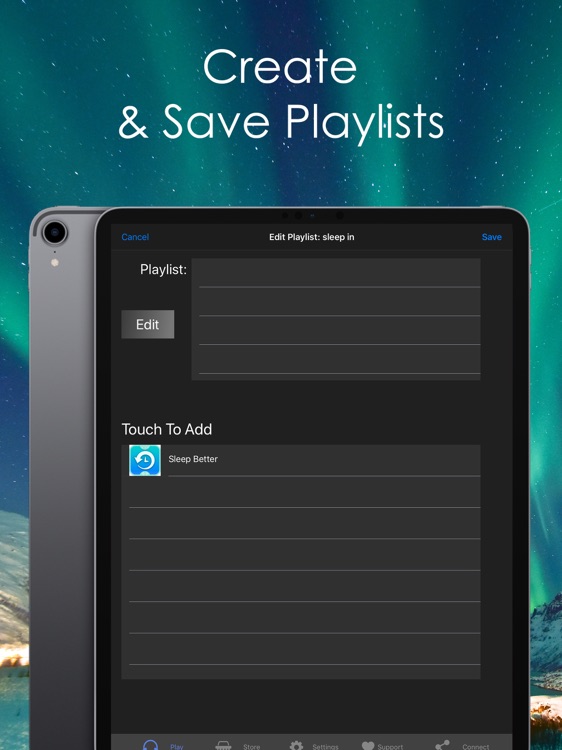The height and width of the screenshot is (750, 562).
Task: Open the Settings gear icon
Action: [297, 746]
